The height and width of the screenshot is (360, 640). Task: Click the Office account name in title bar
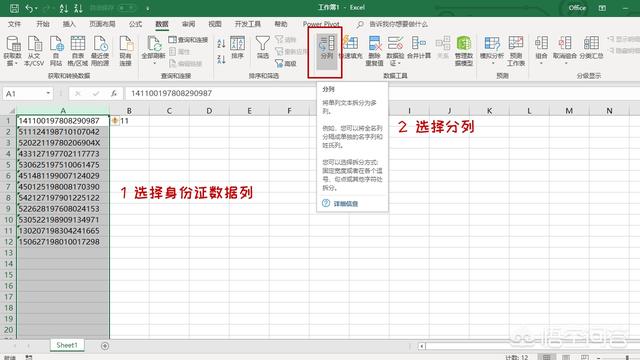[x=577, y=8]
